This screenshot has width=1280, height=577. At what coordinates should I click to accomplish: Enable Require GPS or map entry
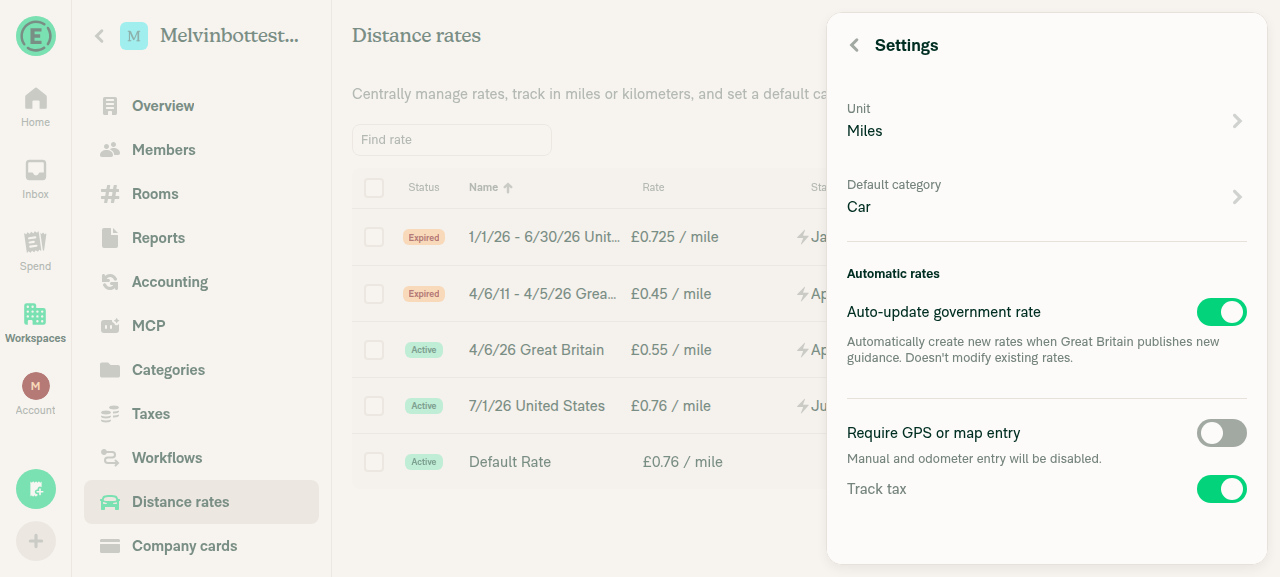pos(1222,433)
